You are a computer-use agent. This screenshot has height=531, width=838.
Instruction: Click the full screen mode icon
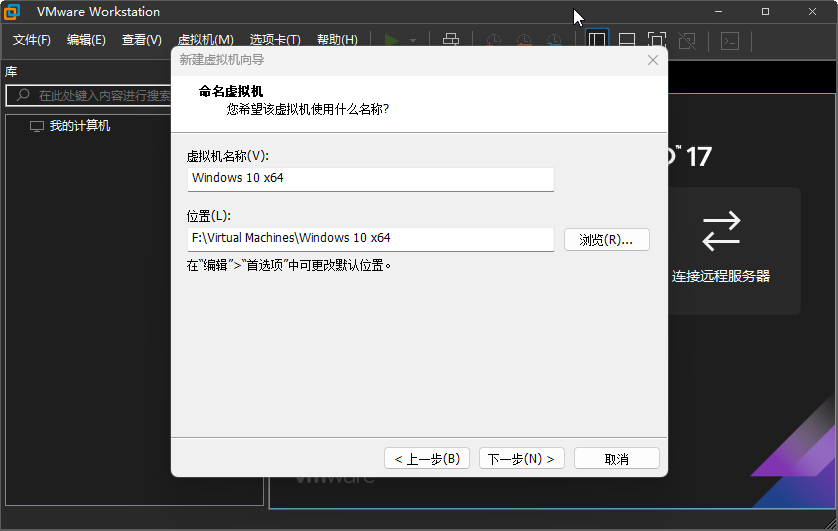pos(657,41)
